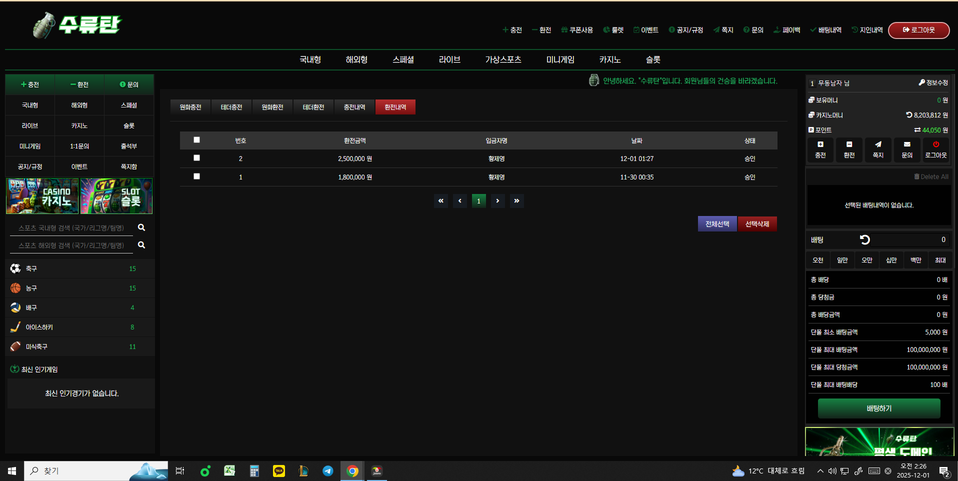Toggle the select-all checkbox in table header
Screen dimensions: 958x481
[x=196, y=140]
